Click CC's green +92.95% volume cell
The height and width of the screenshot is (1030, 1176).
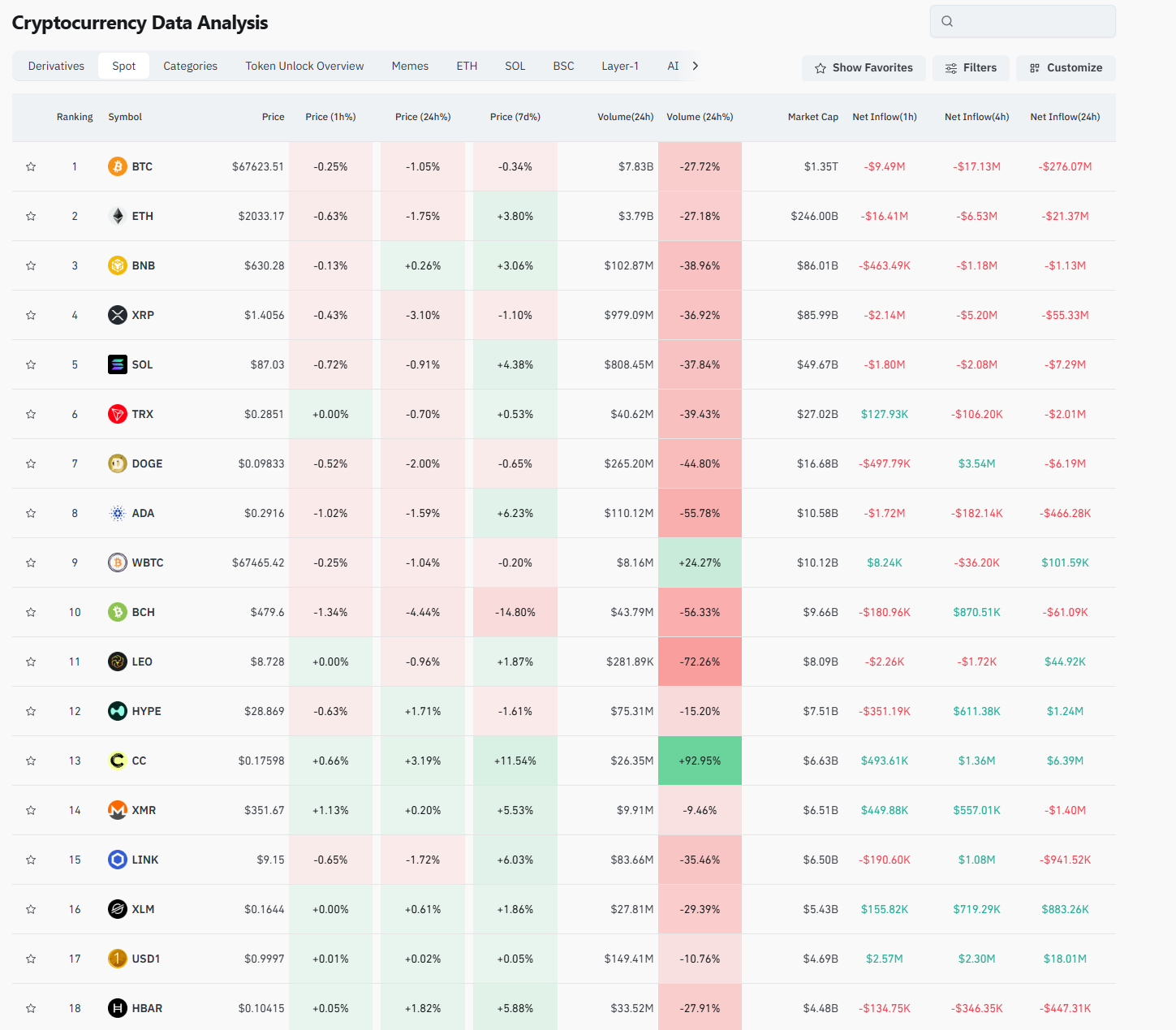[700, 761]
